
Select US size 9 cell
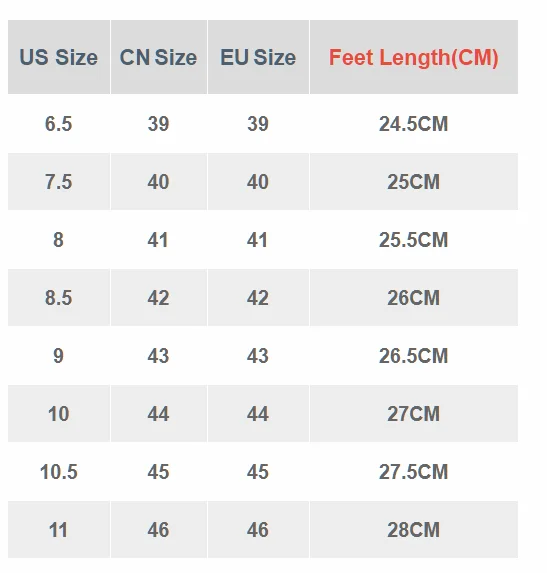click(59, 356)
